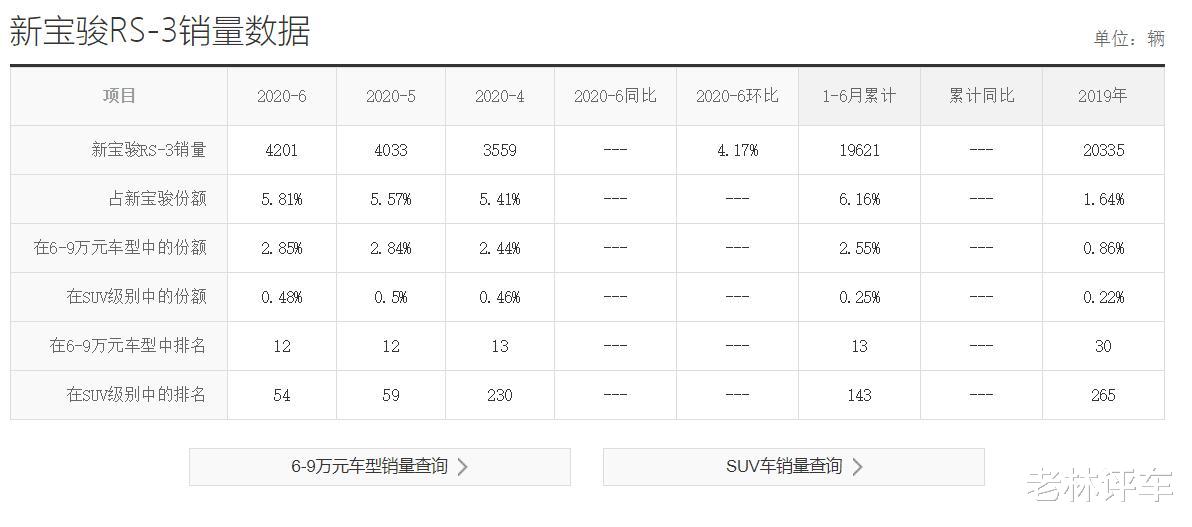
Task: Select SUV rank value 230
Action: pos(499,395)
